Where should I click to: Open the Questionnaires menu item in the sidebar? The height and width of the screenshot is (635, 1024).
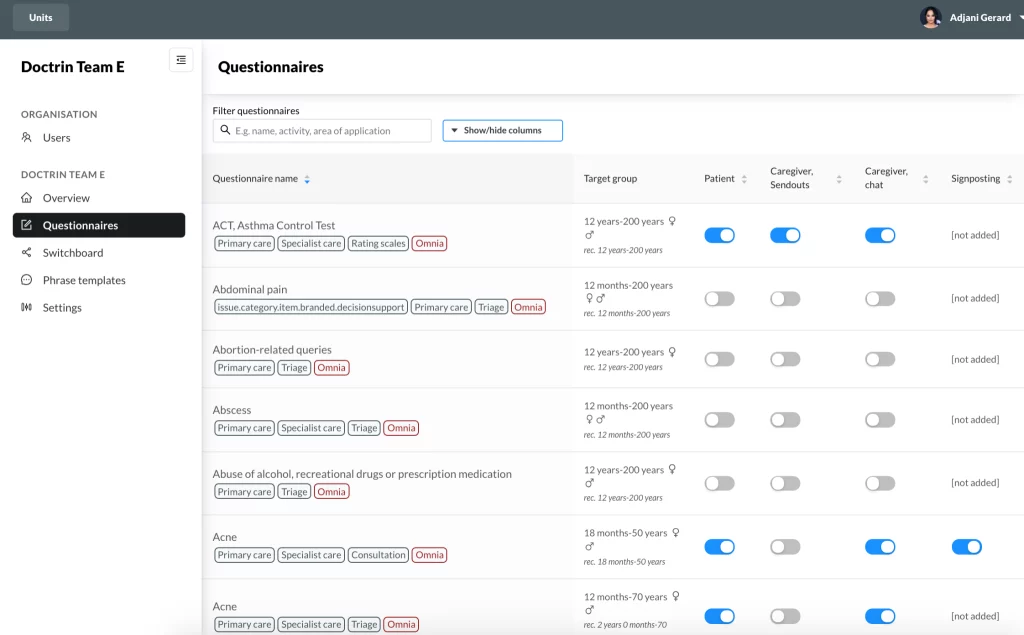(99, 225)
